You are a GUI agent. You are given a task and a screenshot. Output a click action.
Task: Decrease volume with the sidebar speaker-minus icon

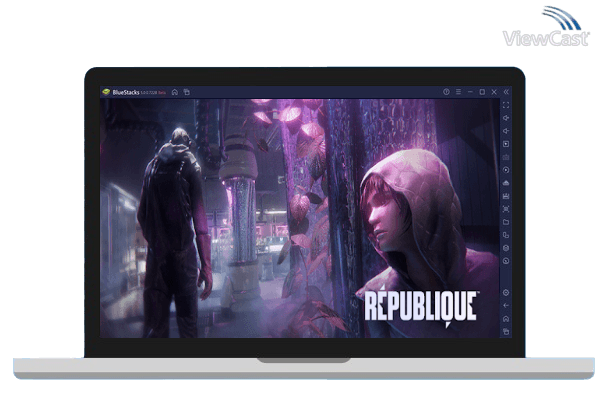[x=506, y=131]
